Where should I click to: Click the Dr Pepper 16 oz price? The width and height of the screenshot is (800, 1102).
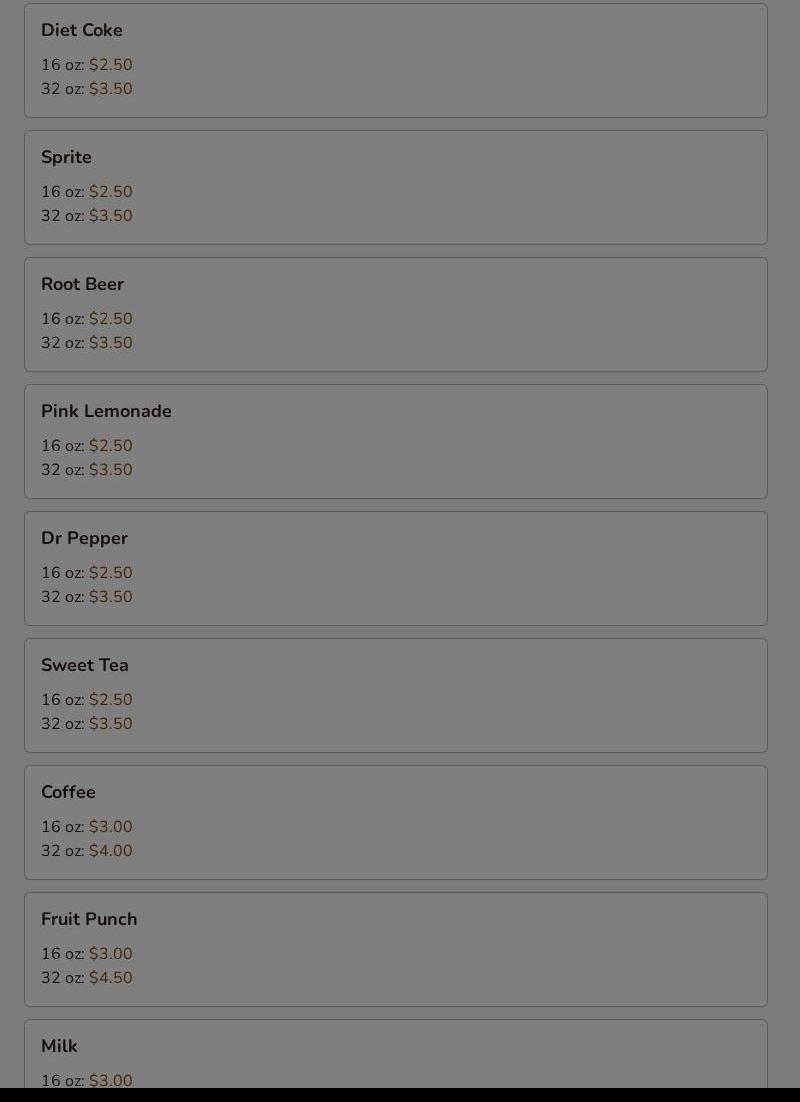tap(110, 573)
